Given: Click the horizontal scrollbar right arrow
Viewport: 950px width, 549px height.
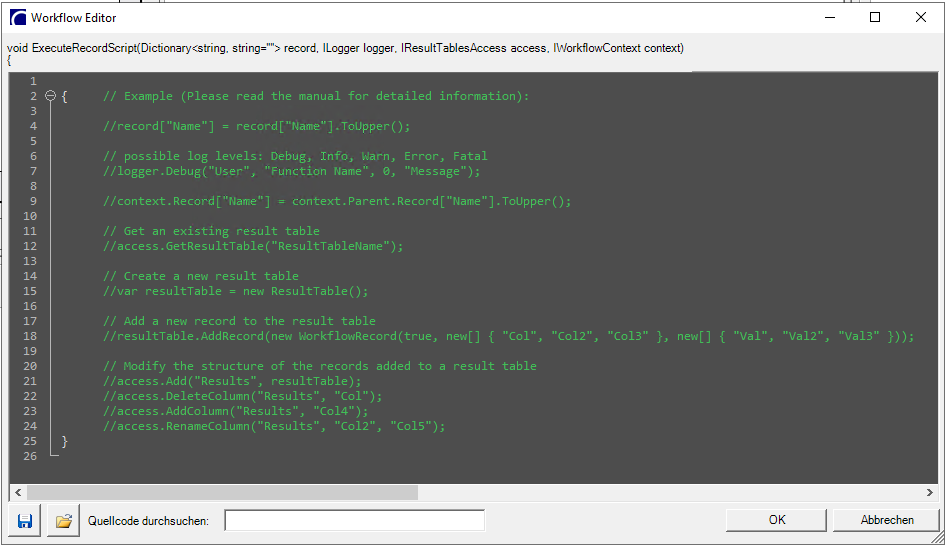Looking at the screenshot, I should (x=929, y=493).
